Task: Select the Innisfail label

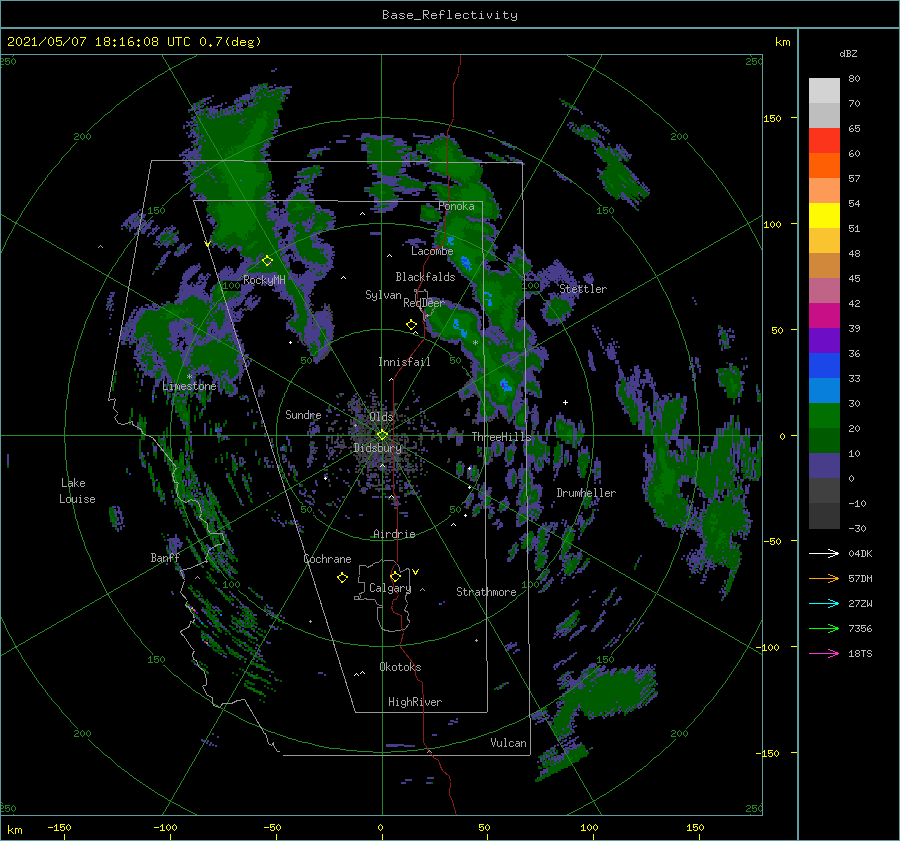Action: tap(404, 362)
